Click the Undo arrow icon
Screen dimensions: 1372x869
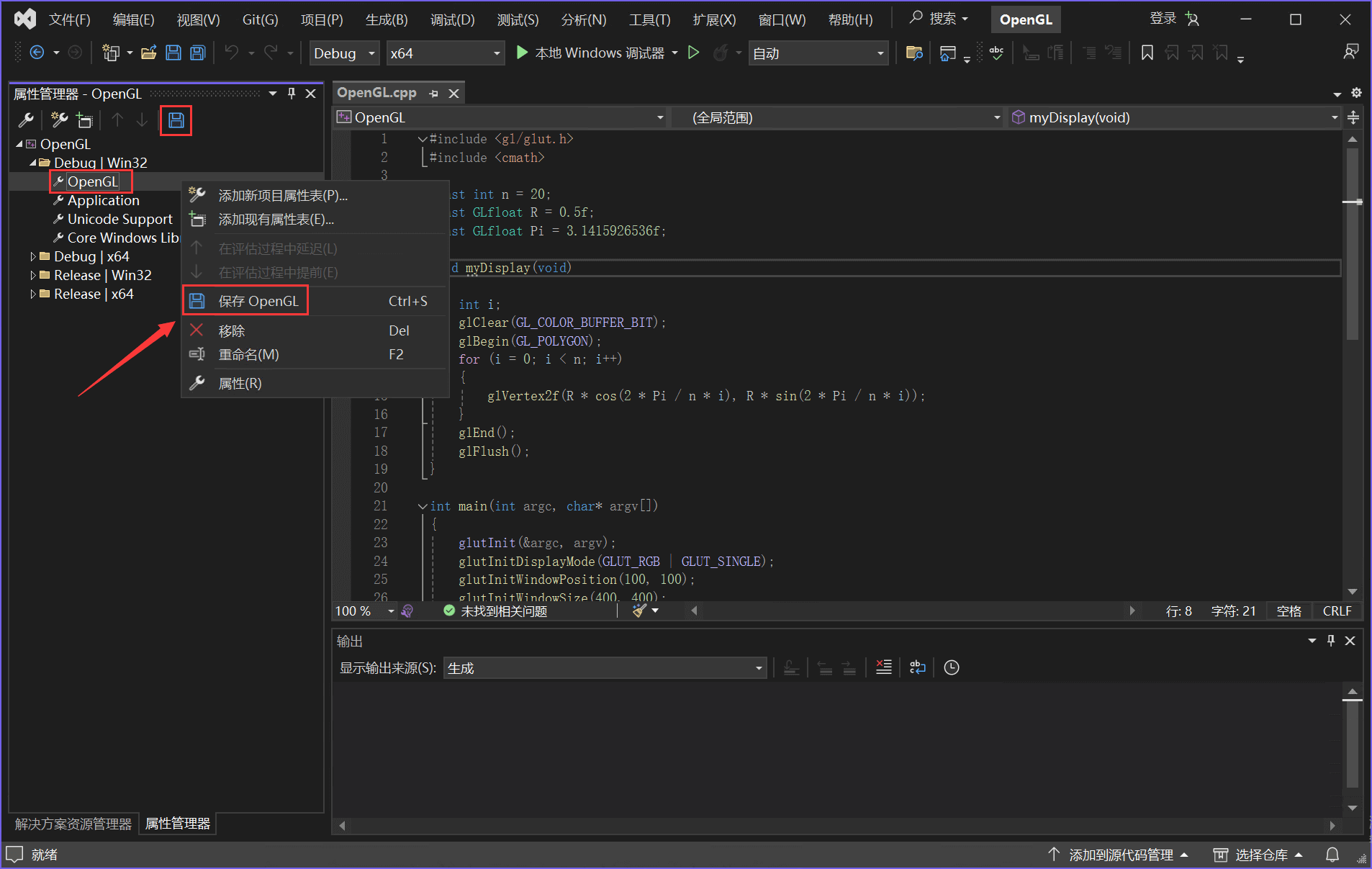232,53
